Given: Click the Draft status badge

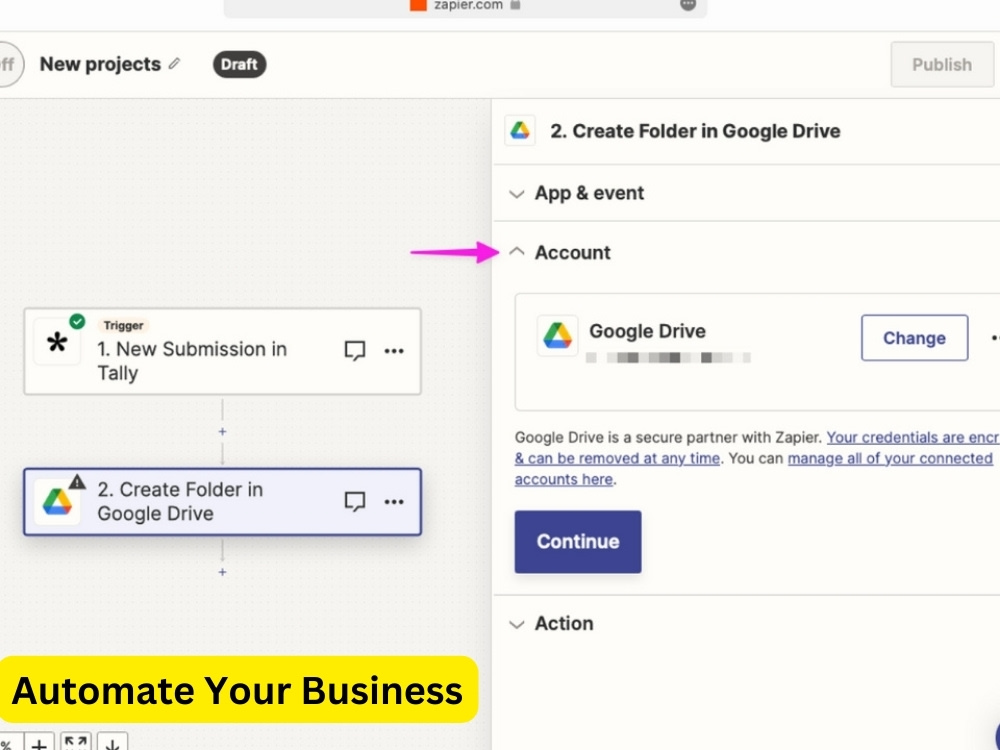Looking at the screenshot, I should (239, 64).
